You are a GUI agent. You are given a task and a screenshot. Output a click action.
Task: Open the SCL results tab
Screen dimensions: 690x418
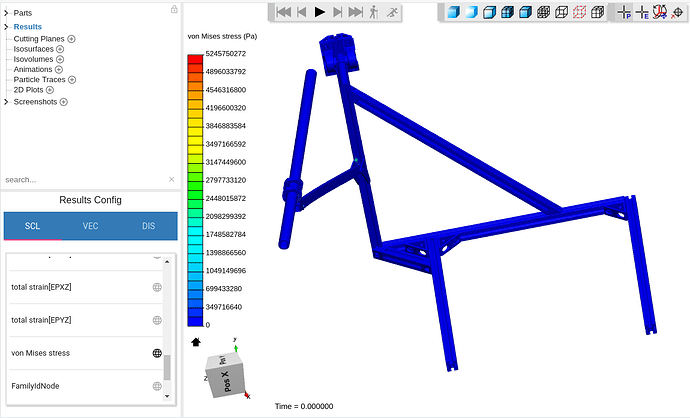pos(32,226)
